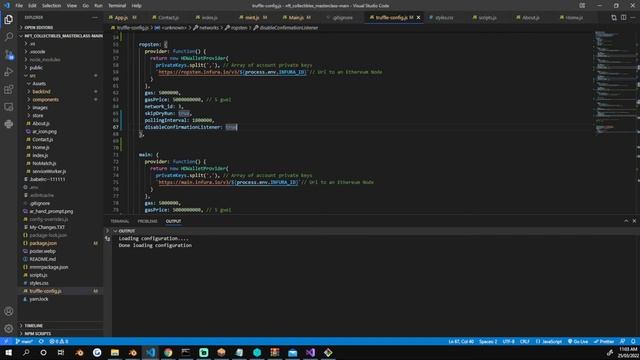Expand the node_modules folder
Image resolution: width=640 pixels, height=360 pixels.
click(x=45, y=60)
